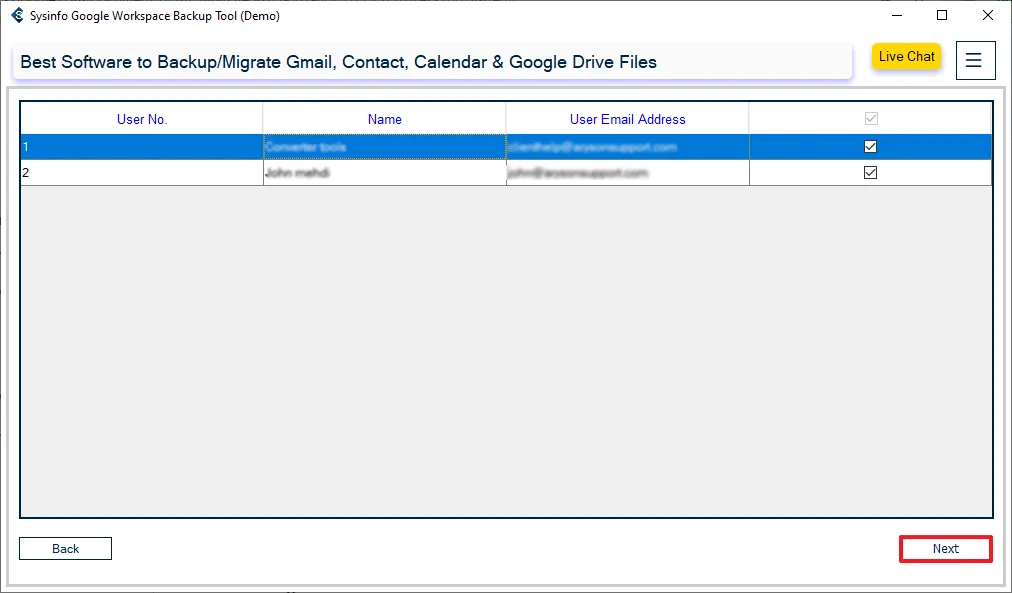Select the User No. 1 cell

[142, 147]
